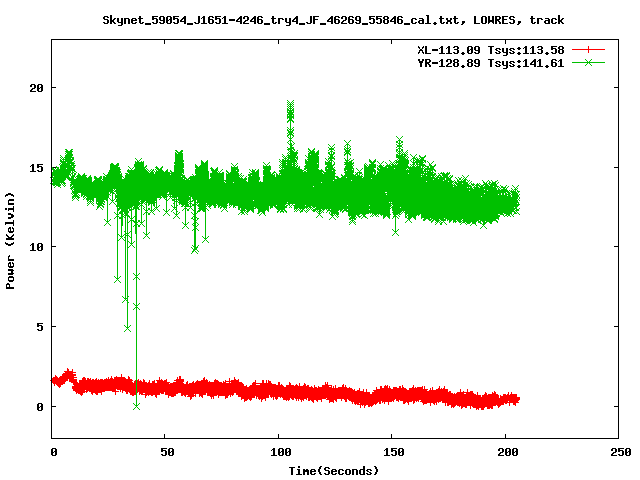Click the tallest green spike peak near 19 Kelvin
This screenshot has width=640, height=480.
[290, 104]
